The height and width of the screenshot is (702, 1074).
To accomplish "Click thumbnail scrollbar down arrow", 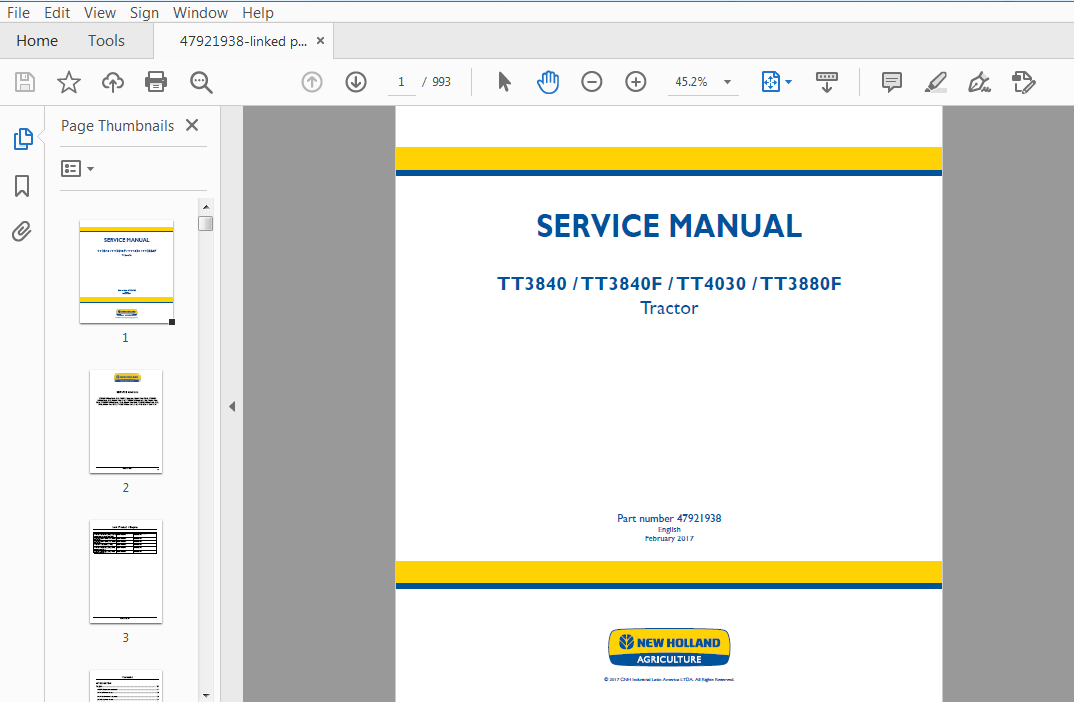I will (x=205, y=695).
